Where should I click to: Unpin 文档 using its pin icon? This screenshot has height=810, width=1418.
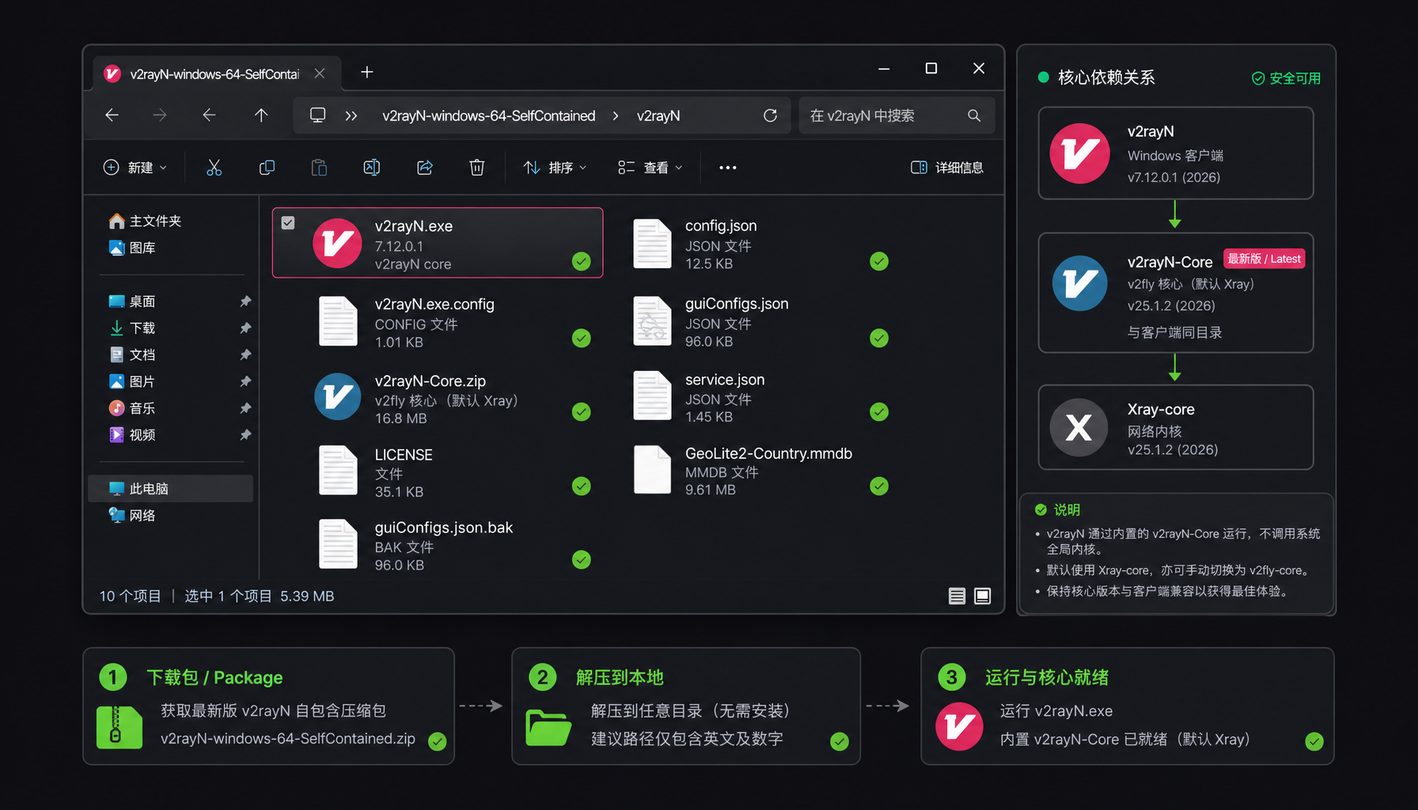[245, 354]
